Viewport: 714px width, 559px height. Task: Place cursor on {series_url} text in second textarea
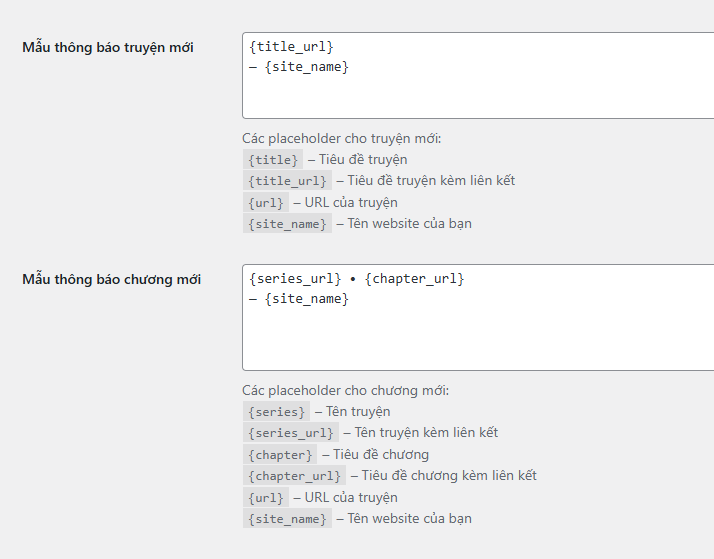pos(295,279)
